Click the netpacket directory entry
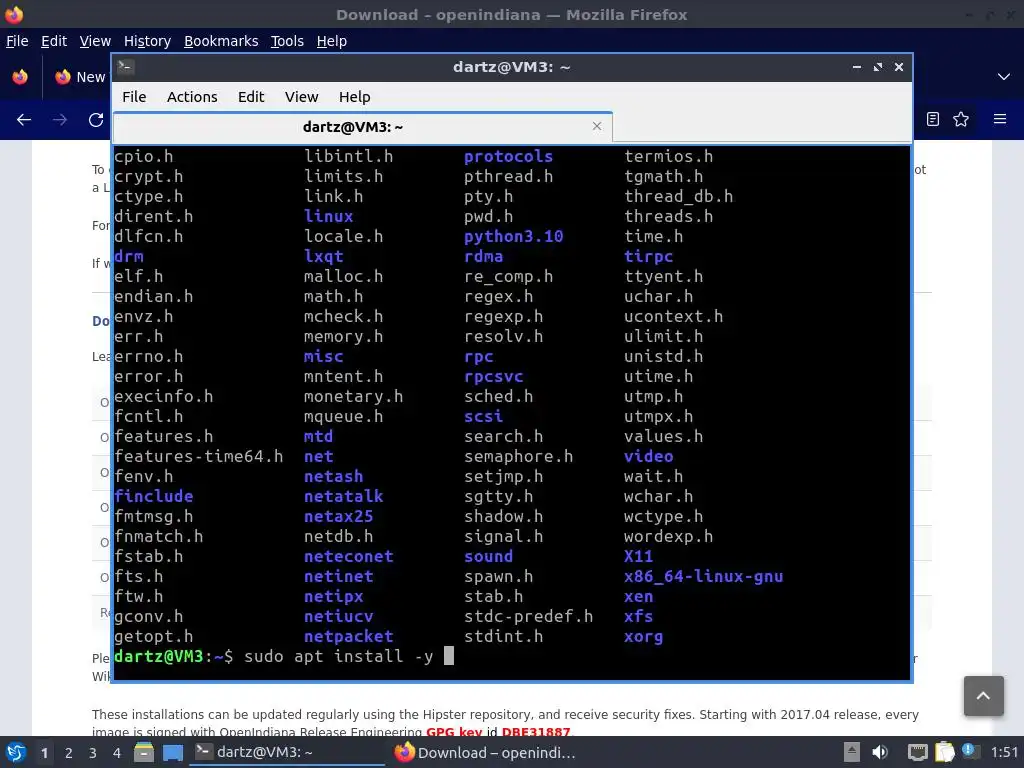The width and height of the screenshot is (1024, 768). click(x=349, y=637)
